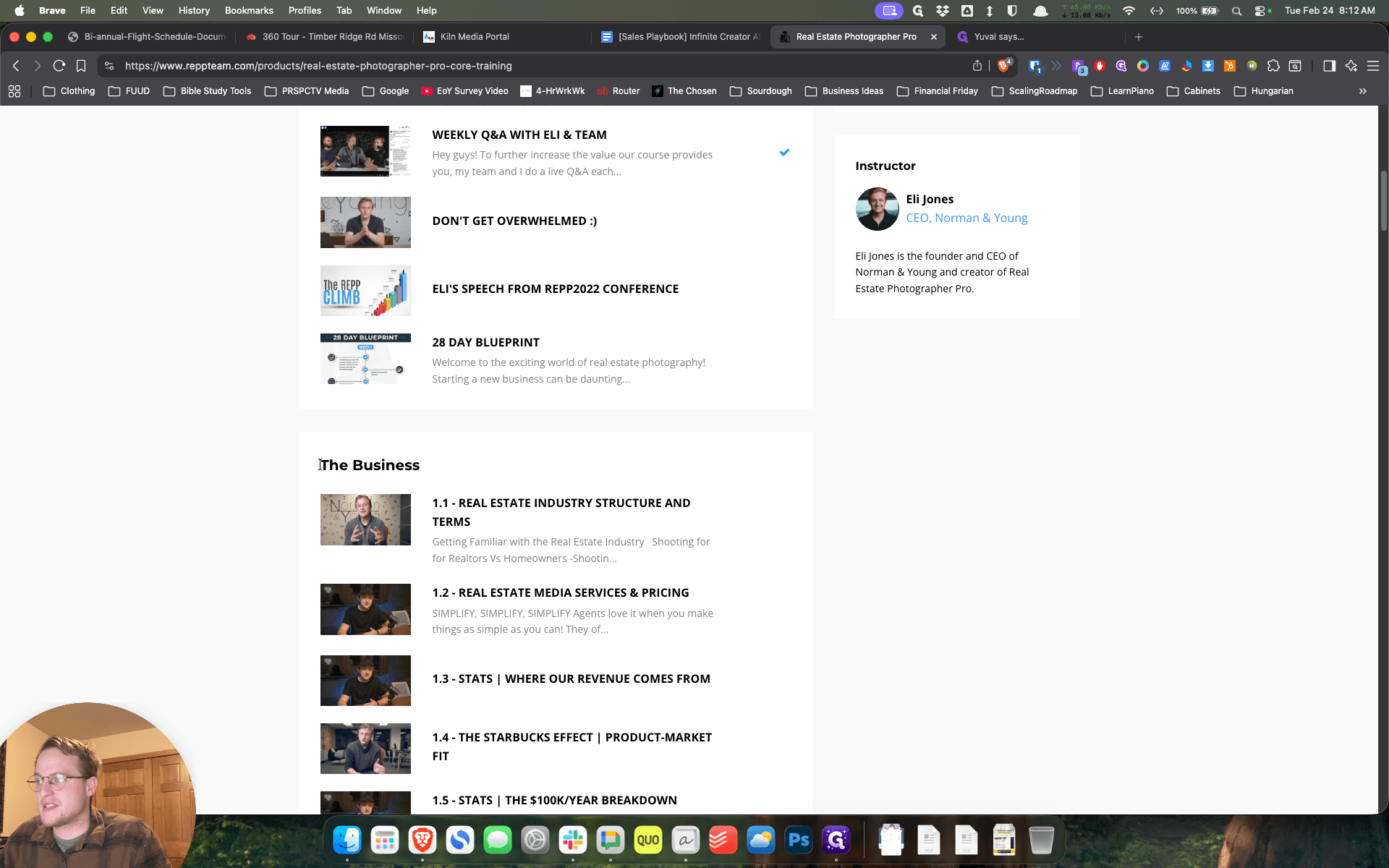Expand the bookmarks overflow chevron
This screenshot has height=868, width=1389.
(x=1363, y=91)
